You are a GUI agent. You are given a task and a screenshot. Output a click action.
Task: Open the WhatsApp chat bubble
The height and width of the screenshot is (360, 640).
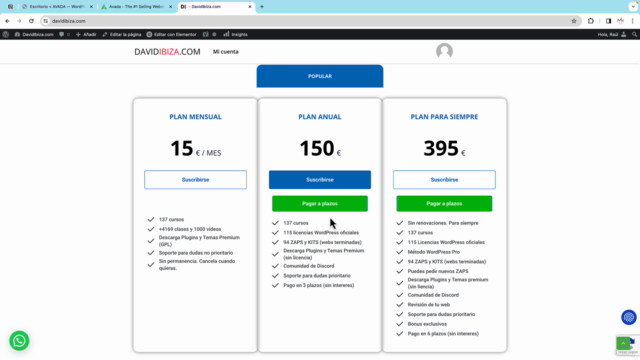(19, 340)
